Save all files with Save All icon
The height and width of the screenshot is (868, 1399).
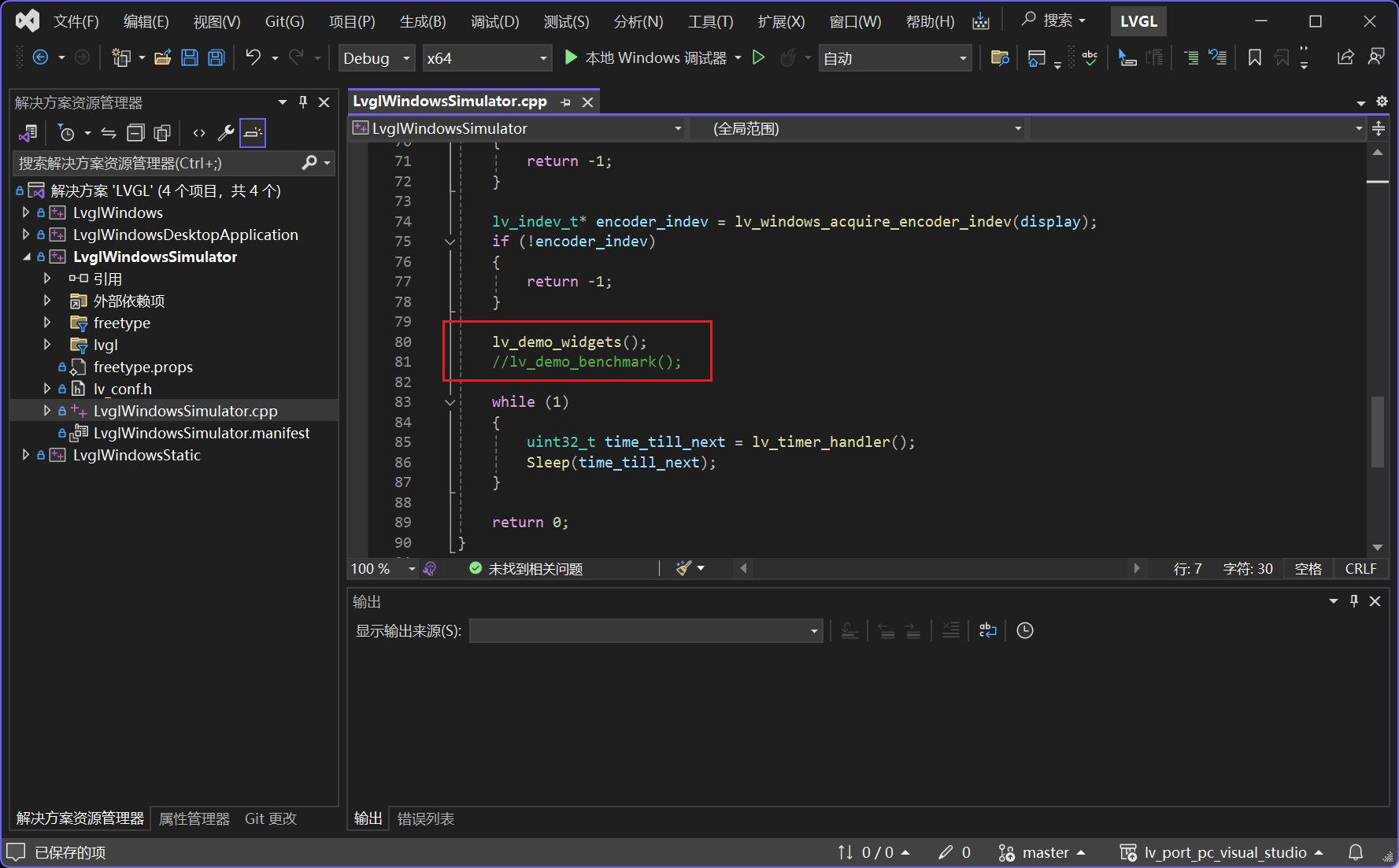click(215, 57)
